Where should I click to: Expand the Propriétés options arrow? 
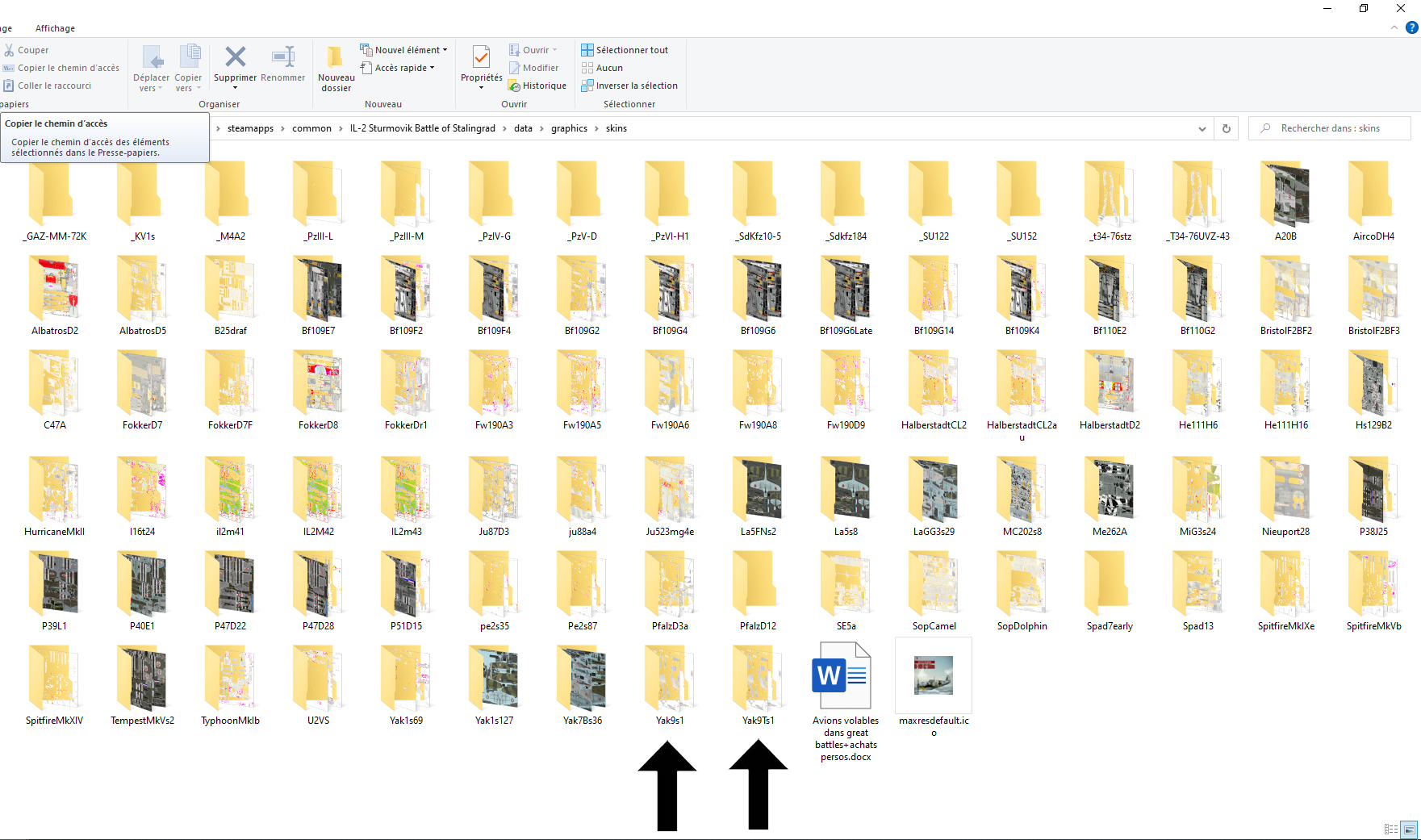pyautogui.click(x=481, y=87)
